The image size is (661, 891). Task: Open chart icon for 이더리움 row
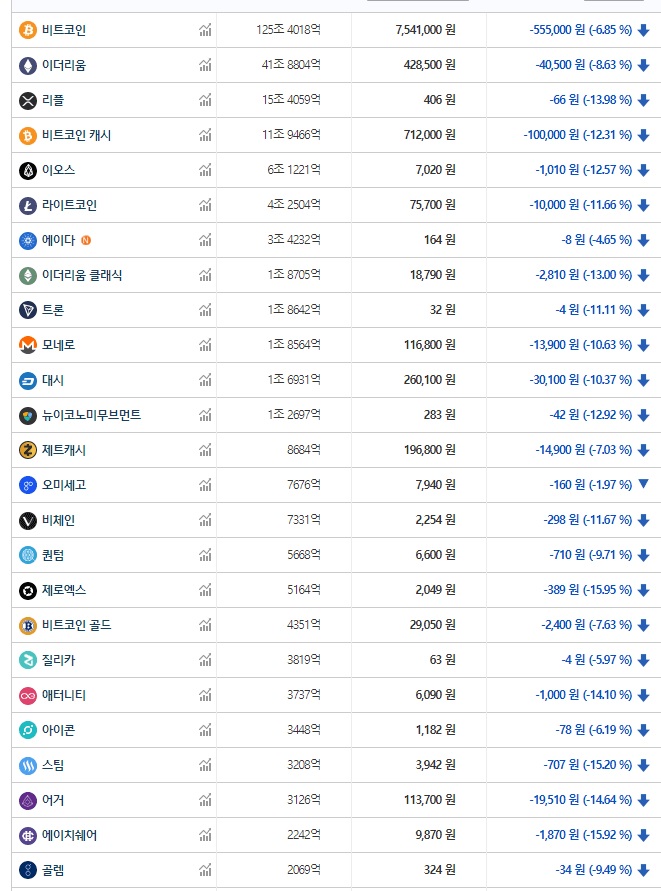click(x=205, y=65)
